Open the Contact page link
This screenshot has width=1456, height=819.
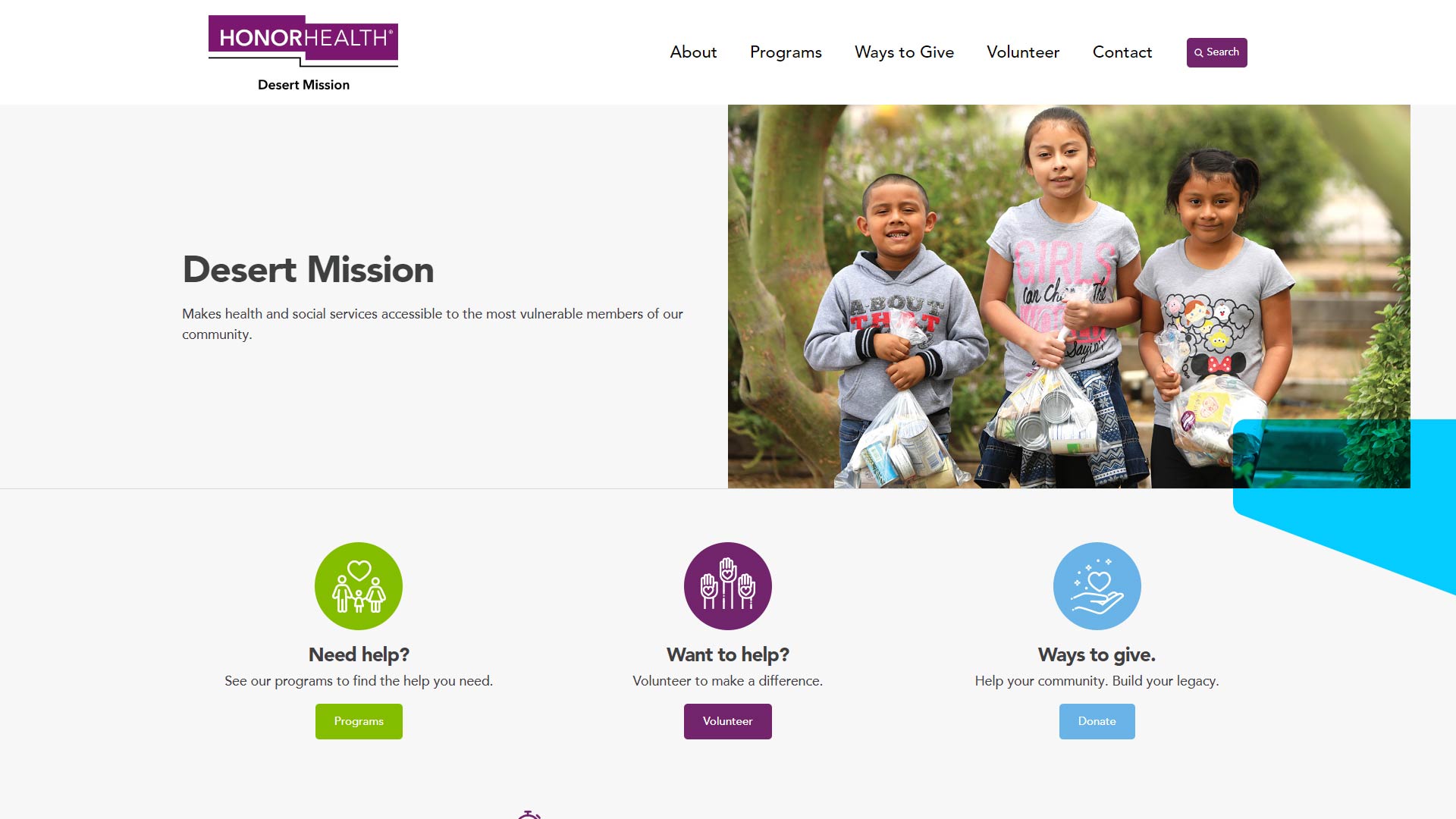click(x=1122, y=52)
